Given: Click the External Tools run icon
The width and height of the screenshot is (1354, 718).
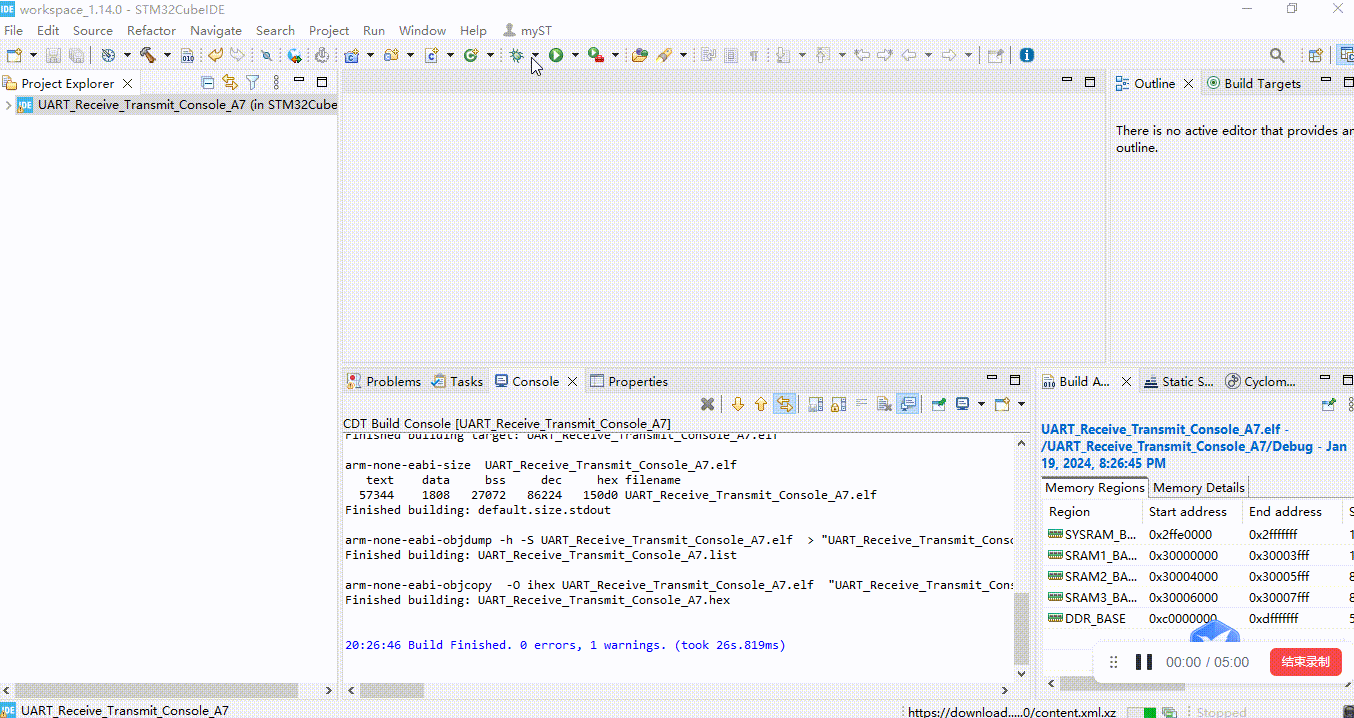Looking at the screenshot, I should click(596, 55).
